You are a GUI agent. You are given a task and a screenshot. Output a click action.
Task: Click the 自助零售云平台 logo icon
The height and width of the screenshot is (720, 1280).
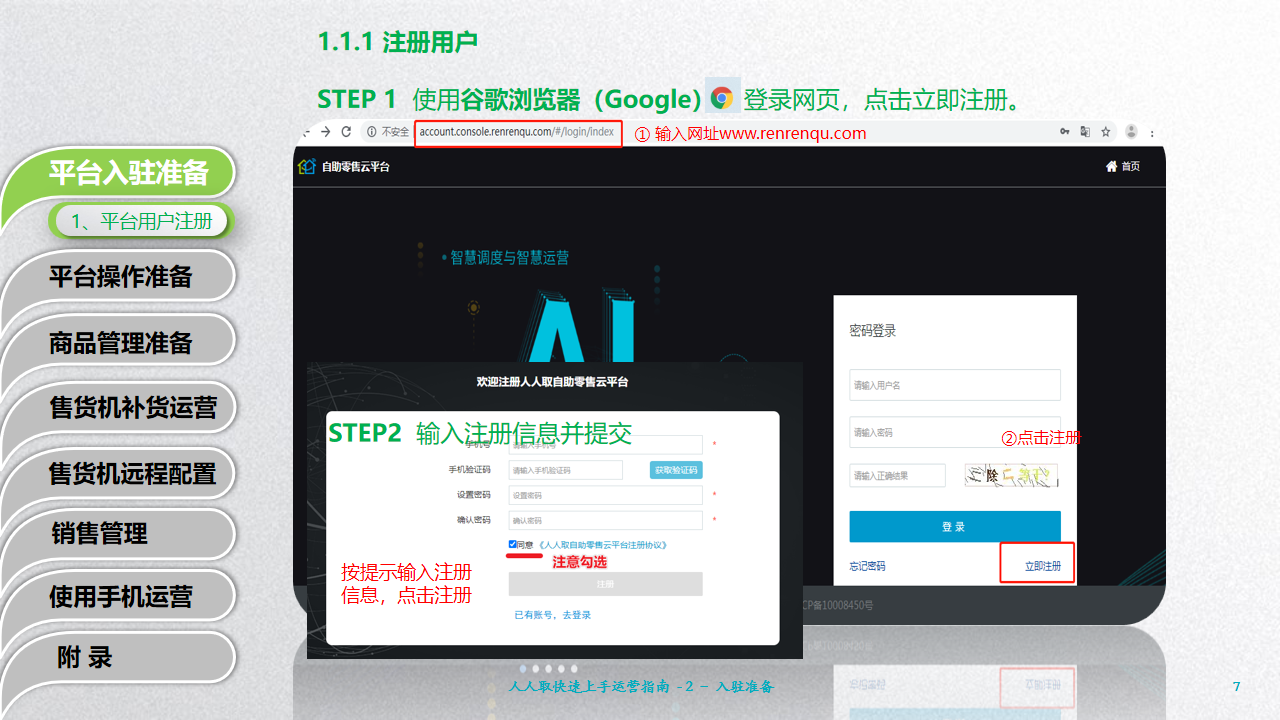pyautogui.click(x=307, y=166)
